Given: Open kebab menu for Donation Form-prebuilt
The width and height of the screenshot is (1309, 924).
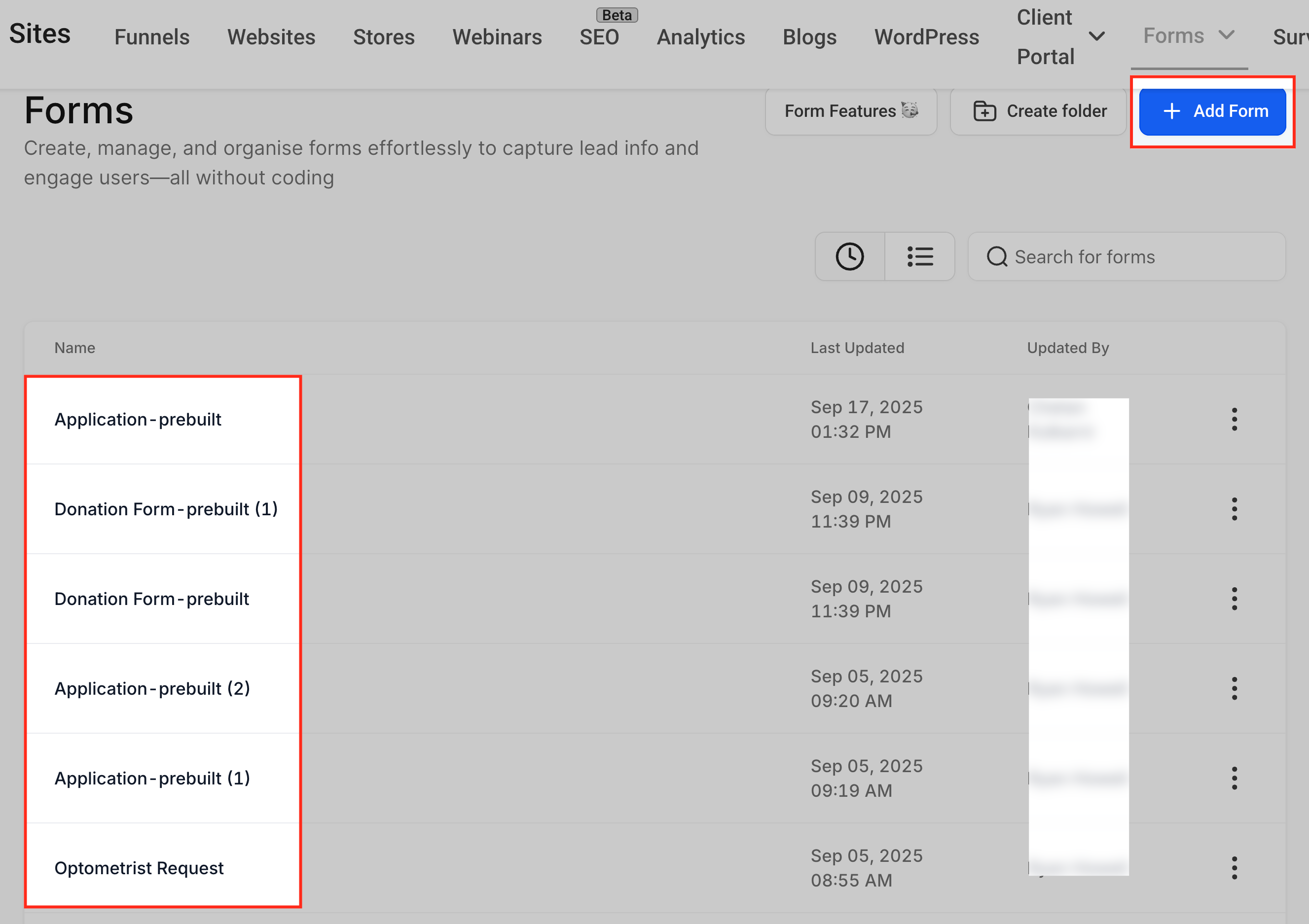Looking at the screenshot, I should pos(1234,599).
